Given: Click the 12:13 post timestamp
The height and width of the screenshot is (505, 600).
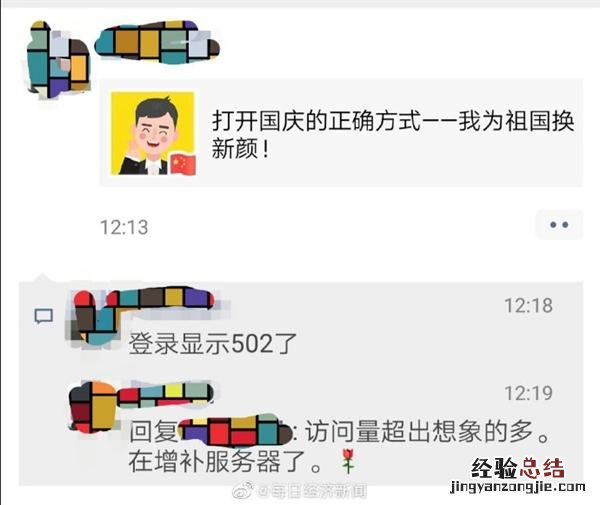Looking at the screenshot, I should [124, 227].
